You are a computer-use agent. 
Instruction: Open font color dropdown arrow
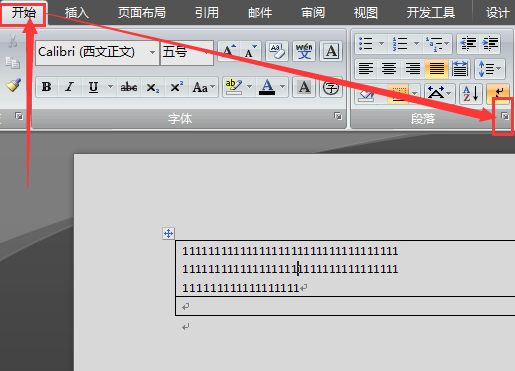282,87
